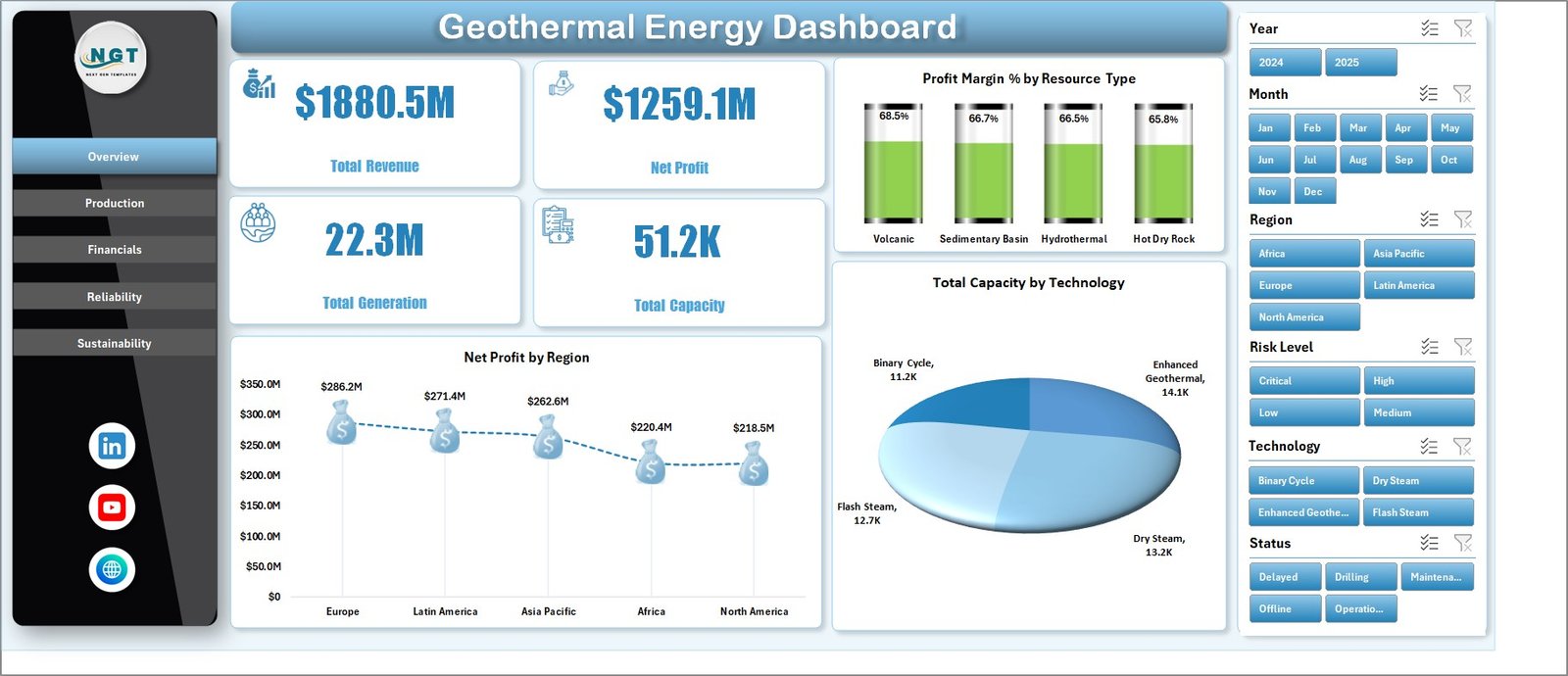The image size is (1568, 676).
Task: Filter by year 2025
Action: tap(1361, 62)
